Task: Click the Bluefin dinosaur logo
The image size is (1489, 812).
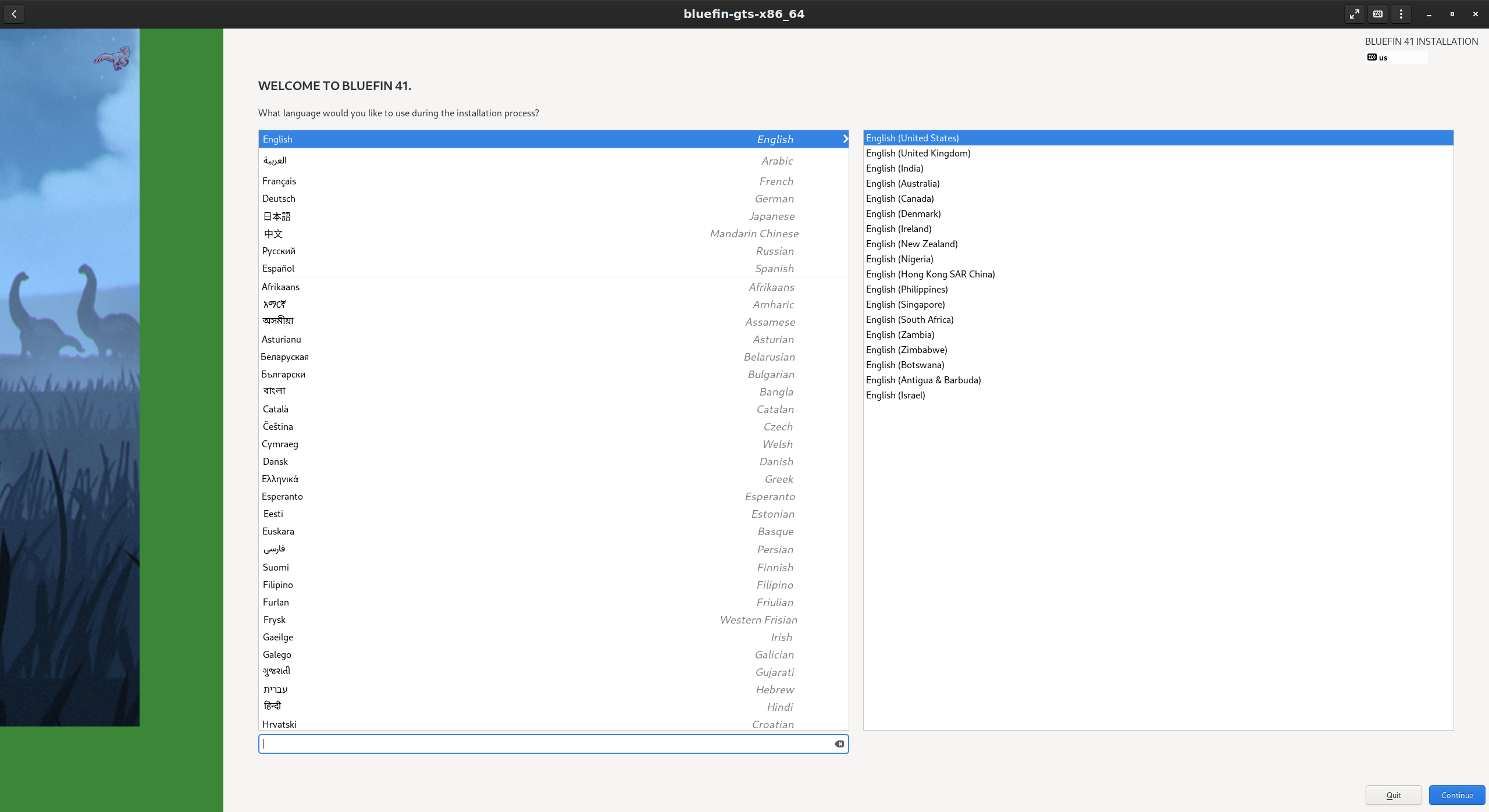Action: pyautogui.click(x=113, y=58)
